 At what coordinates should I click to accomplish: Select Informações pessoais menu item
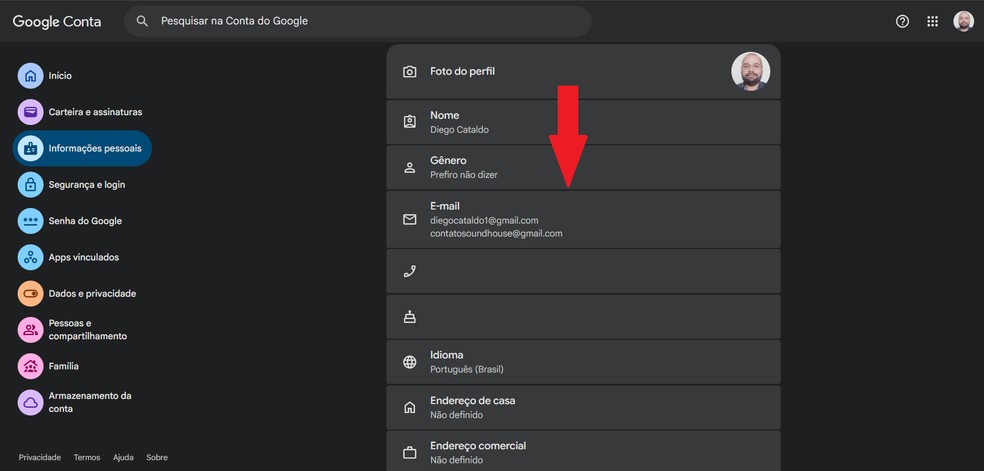82,149
